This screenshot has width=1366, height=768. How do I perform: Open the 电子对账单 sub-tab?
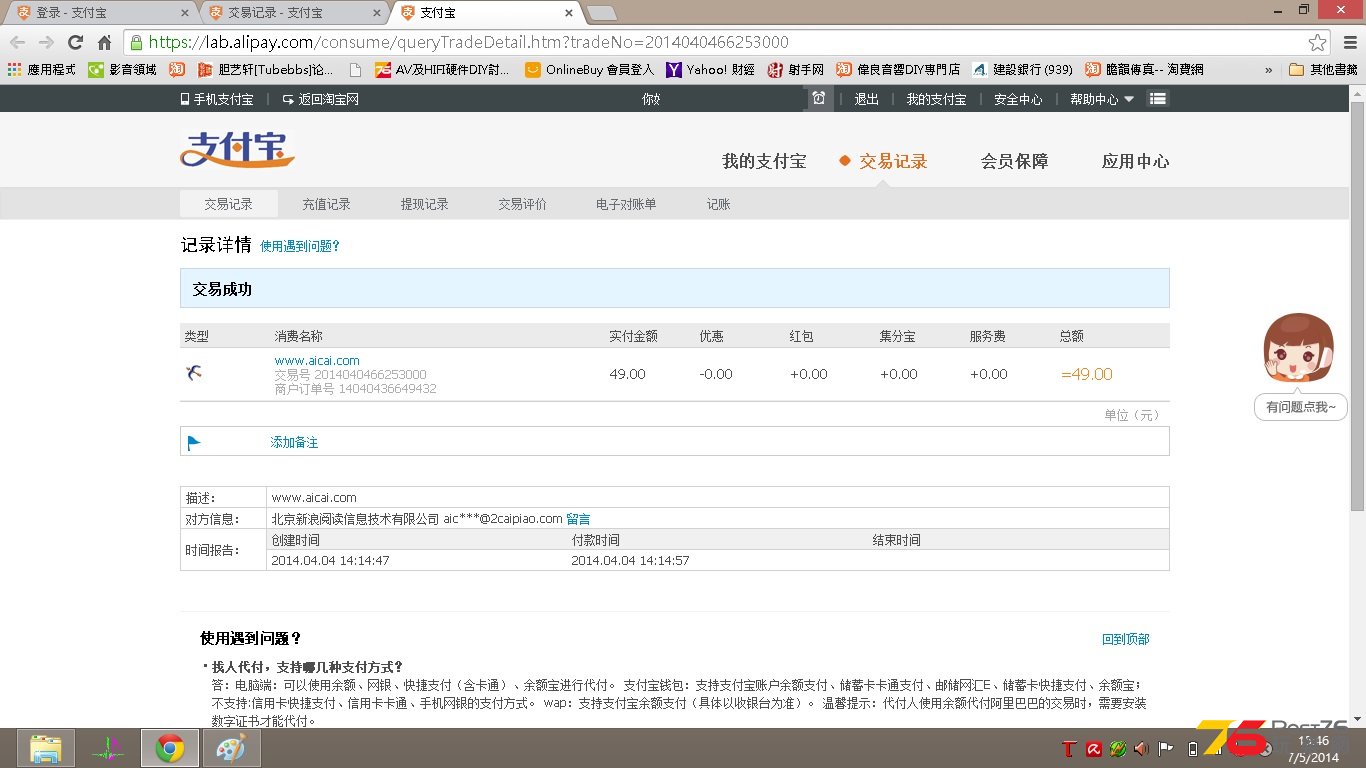[626, 204]
